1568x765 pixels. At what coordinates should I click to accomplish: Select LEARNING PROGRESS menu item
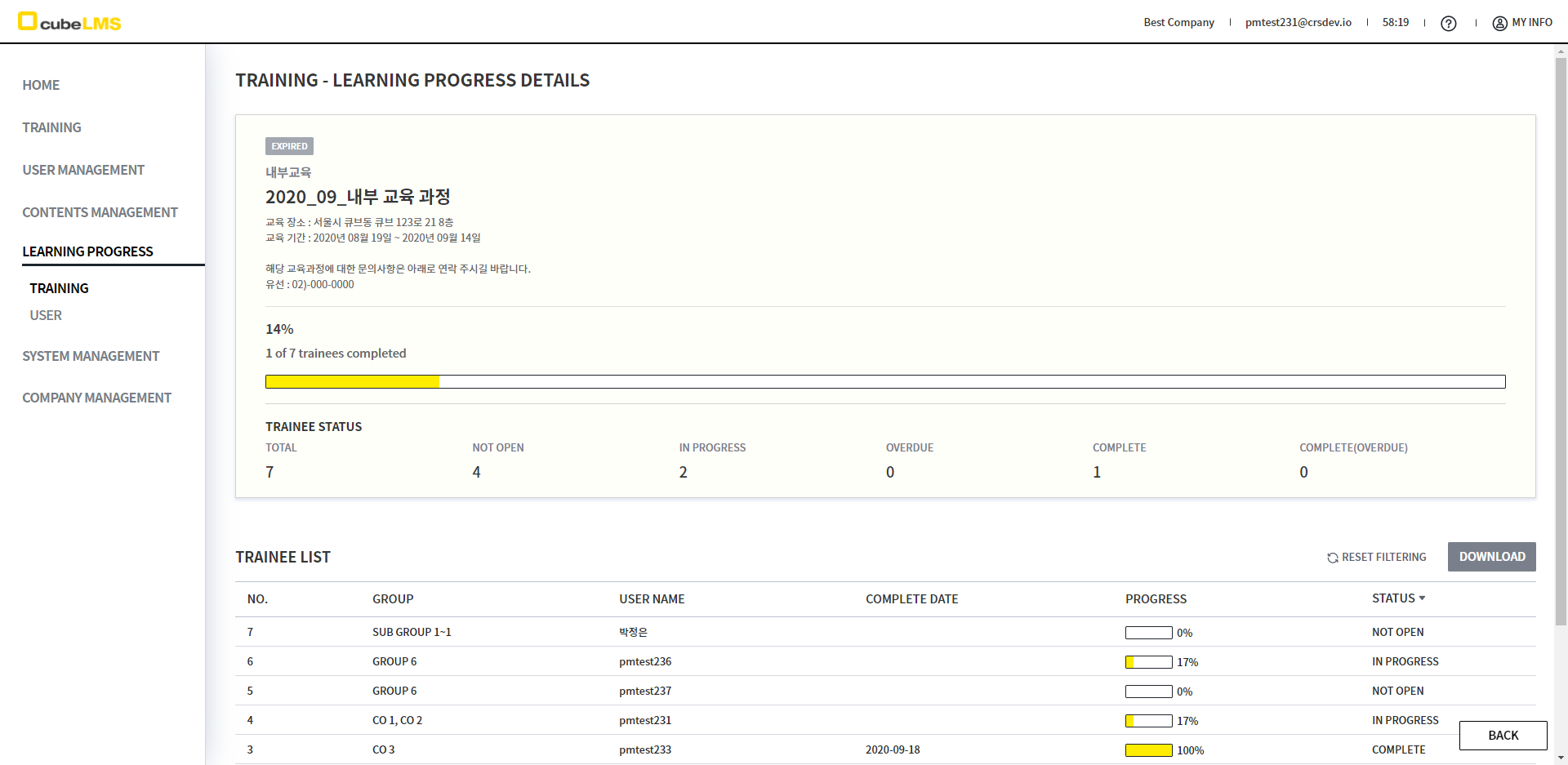87,251
